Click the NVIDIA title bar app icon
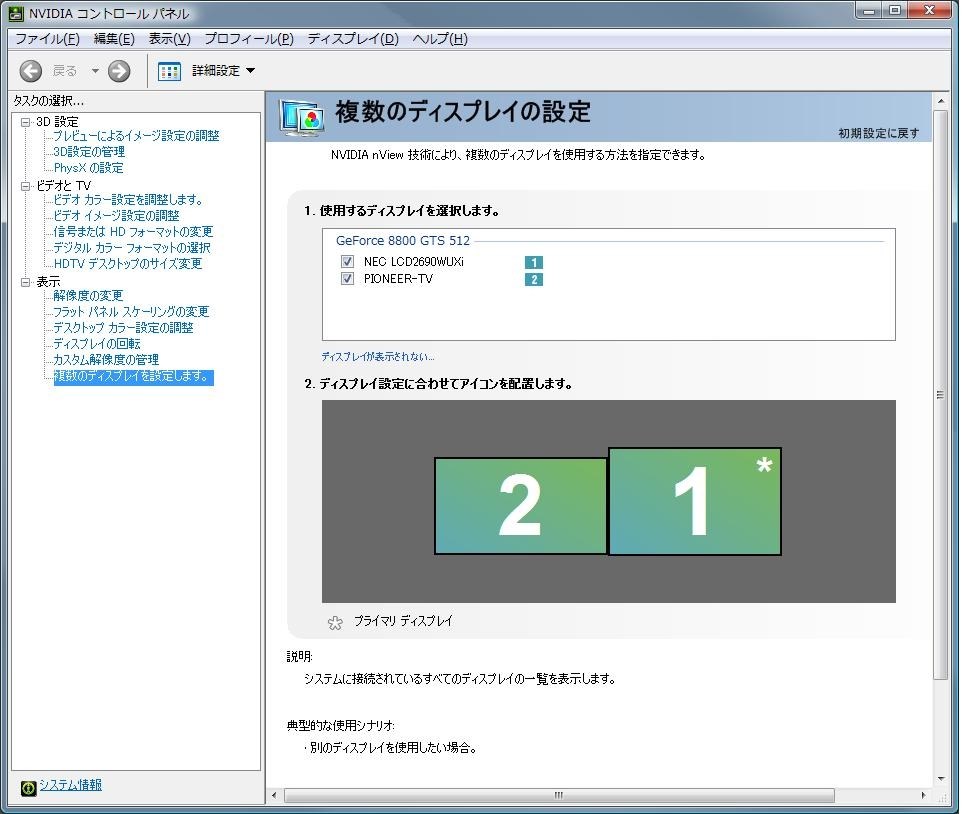 click(16, 13)
